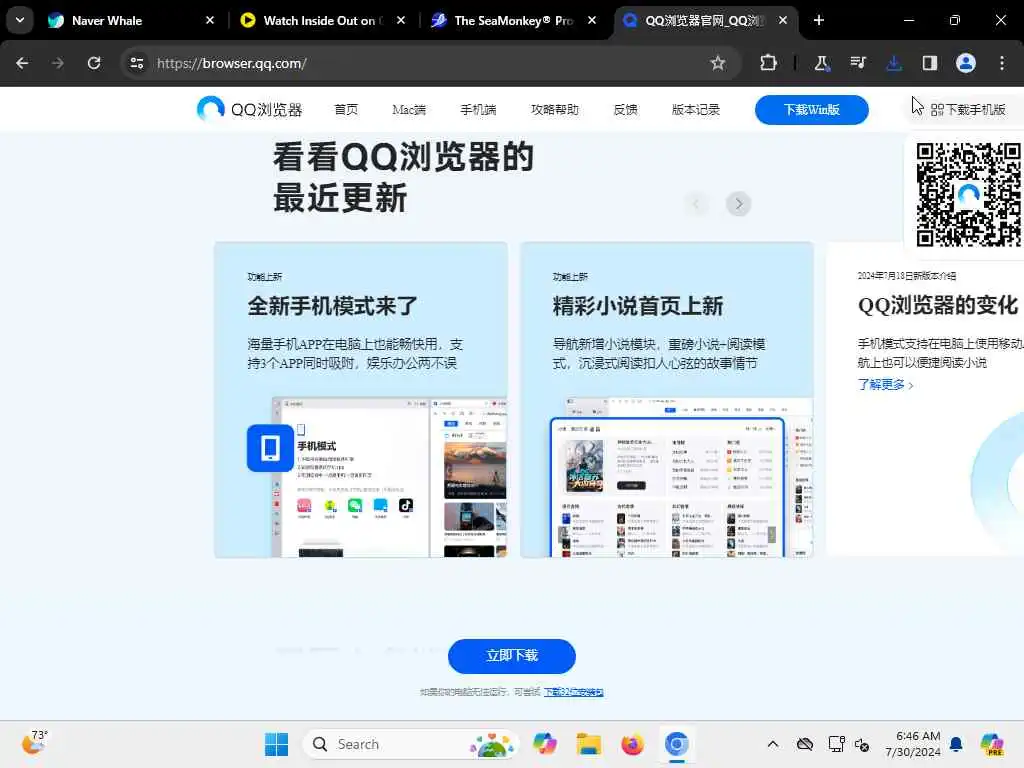
Task: Click the 立即下载 button
Action: (512, 656)
